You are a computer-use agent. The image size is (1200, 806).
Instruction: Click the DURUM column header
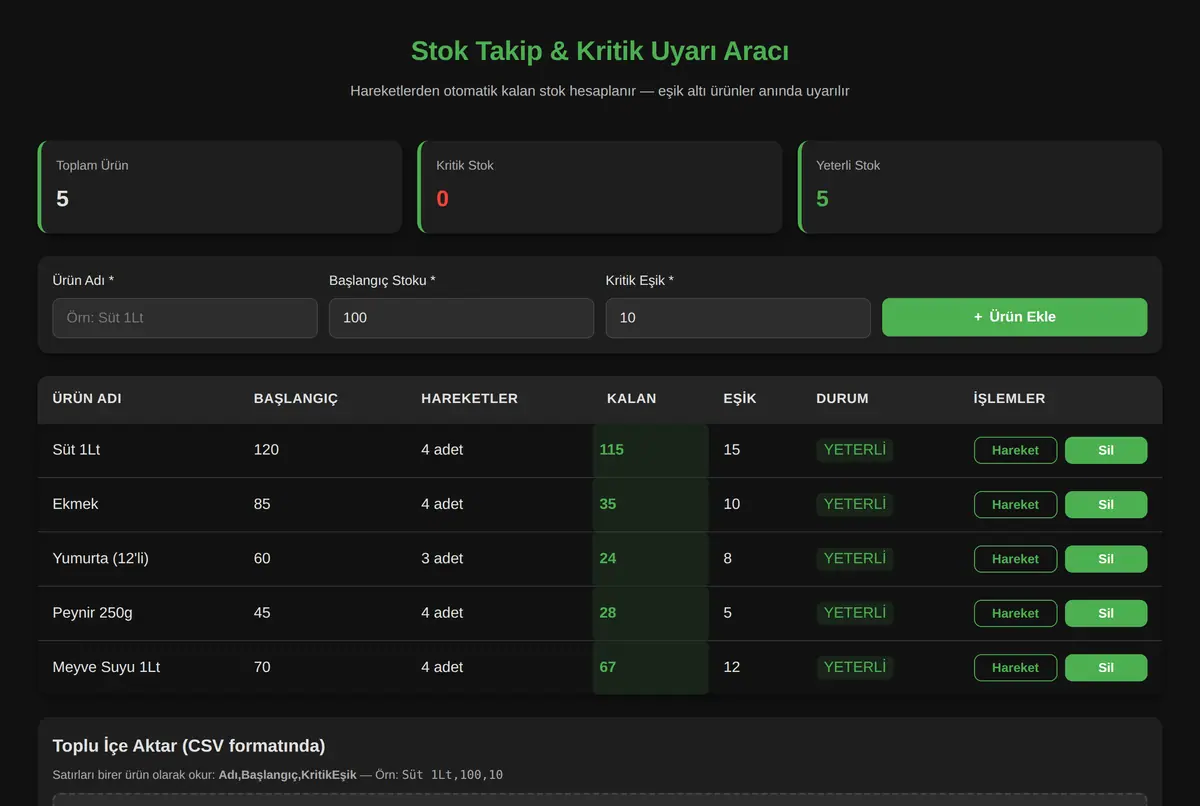[x=842, y=398]
